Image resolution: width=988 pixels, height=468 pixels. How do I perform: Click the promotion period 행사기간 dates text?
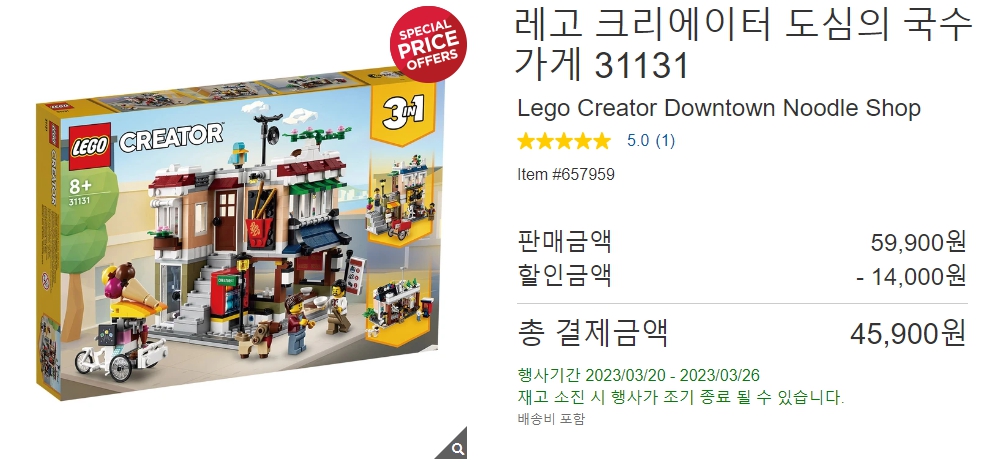[x=639, y=375]
